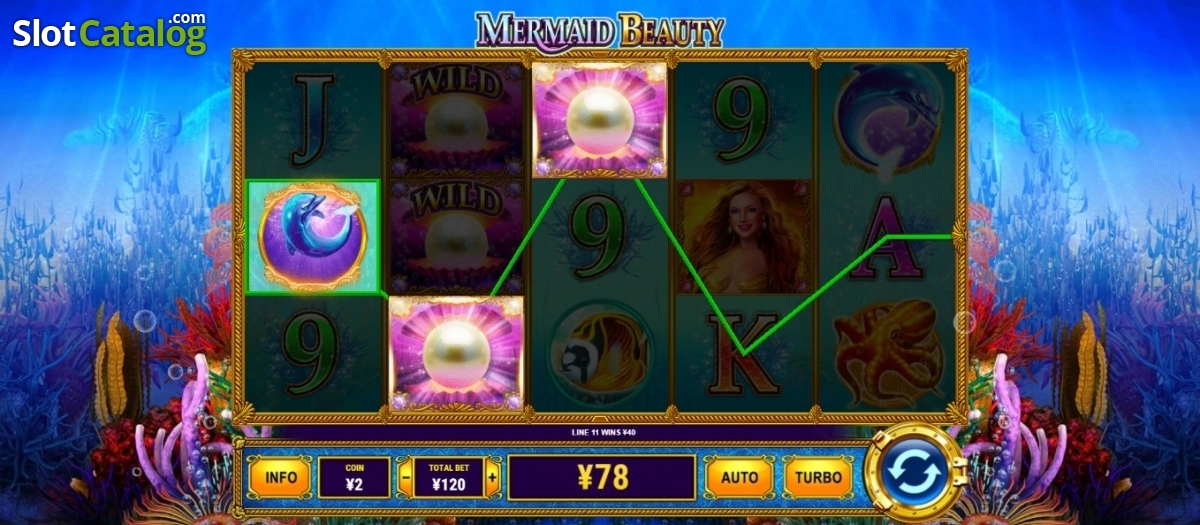Click the pearl shell symbol in bottom second reel
Screen dimensions: 1200x525
[x=456, y=353]
